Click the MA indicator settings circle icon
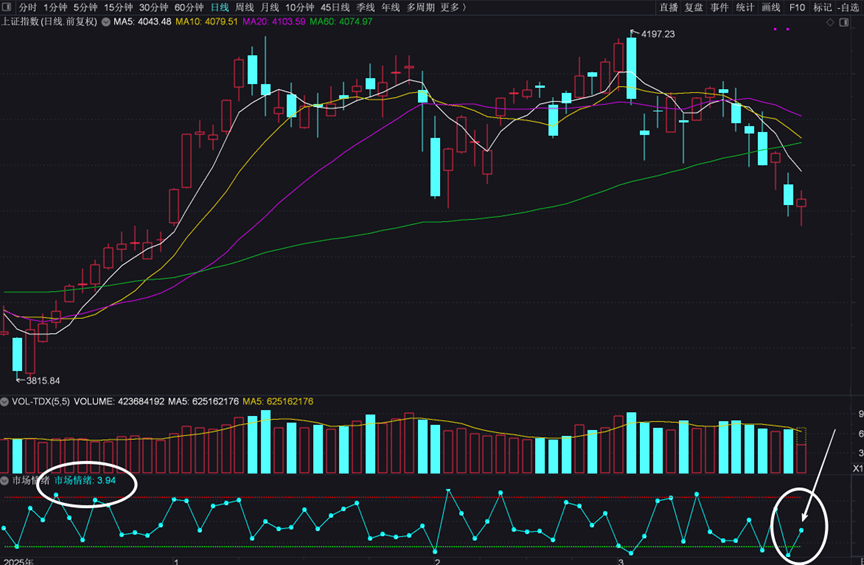The image size is (864, 565). (x=107, y=21)
